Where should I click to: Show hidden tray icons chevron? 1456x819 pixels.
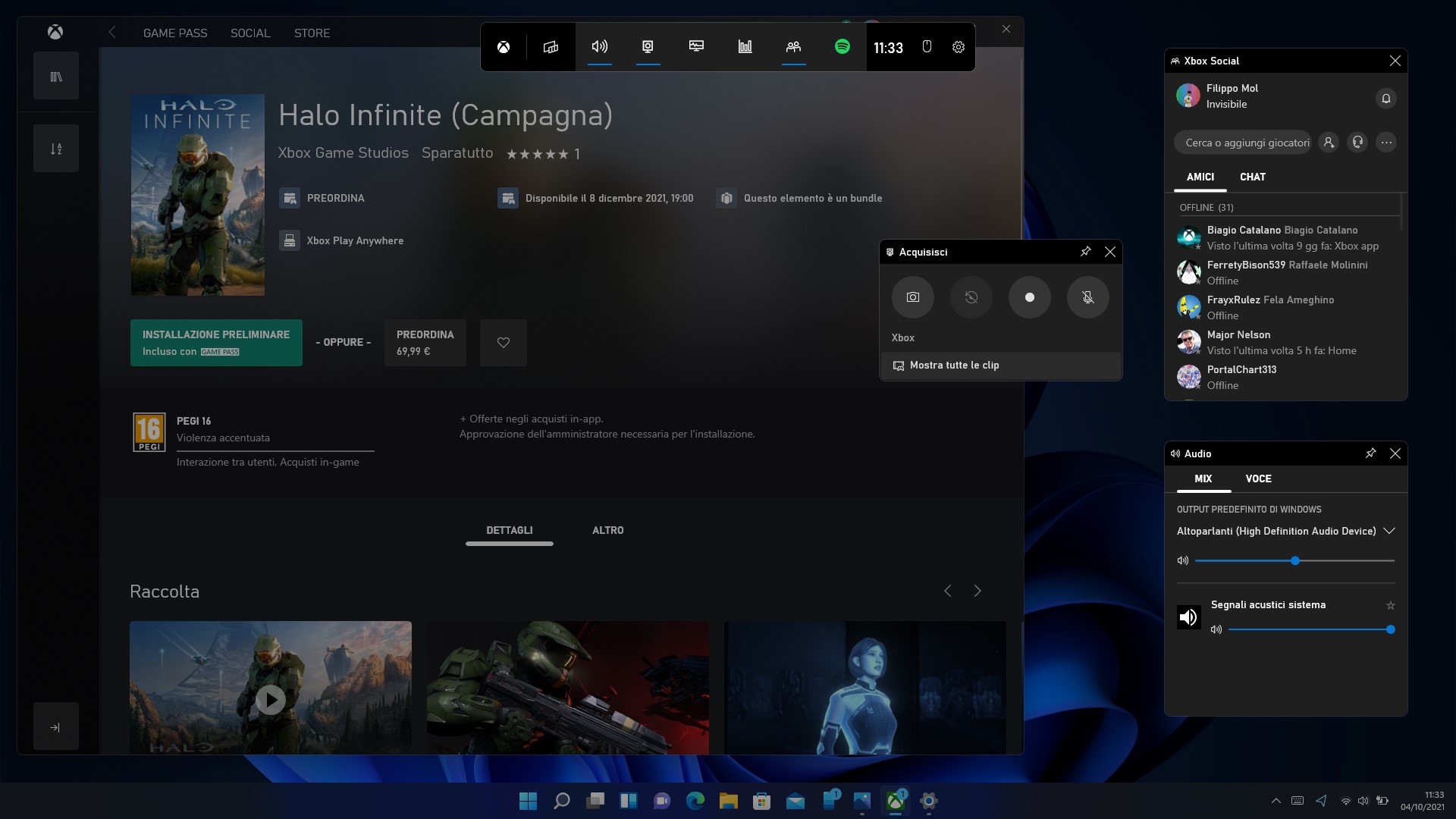pyautogui.click(x=1276, y=801)
